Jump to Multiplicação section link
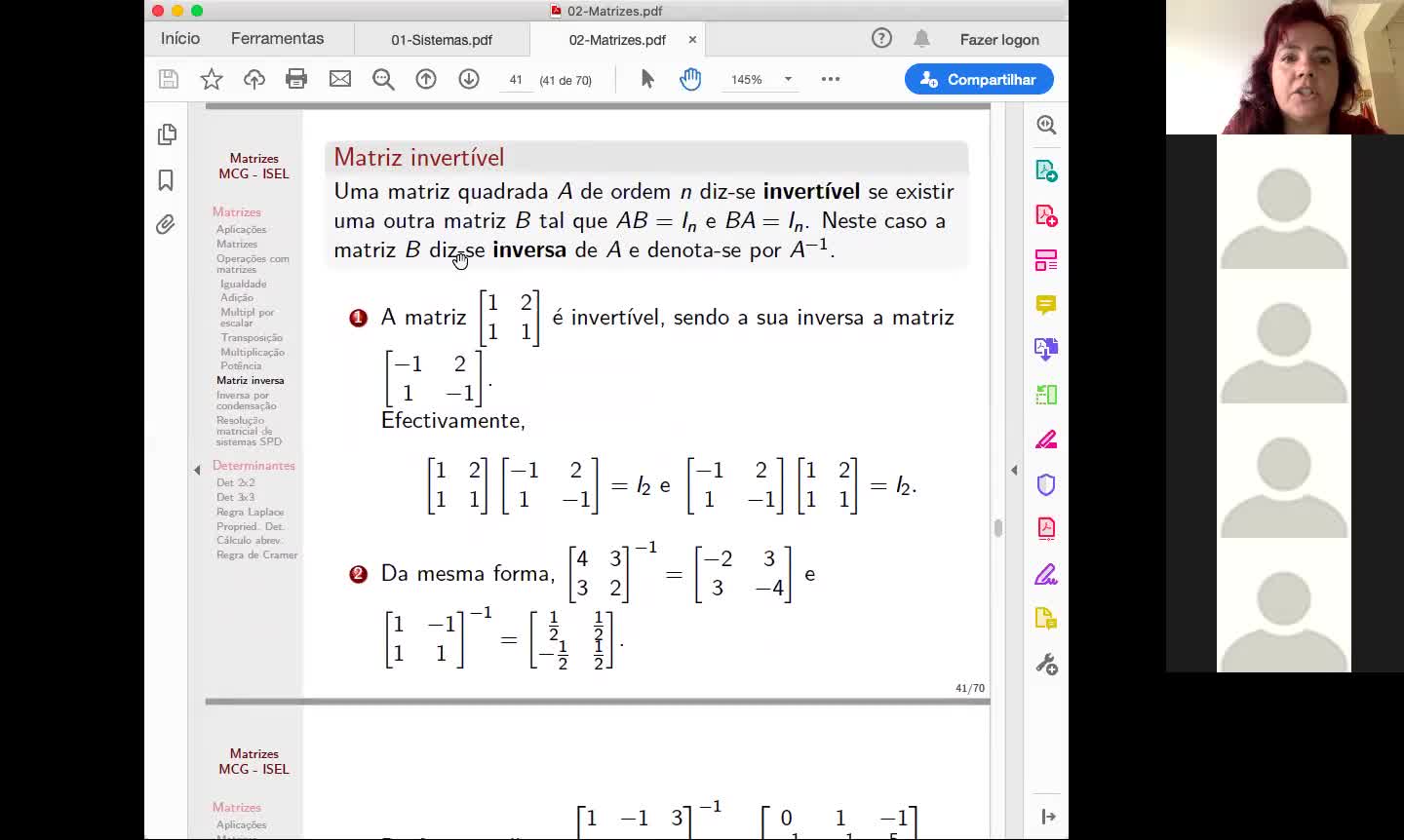The image size is (1404, 840). (x=253, y=353)
